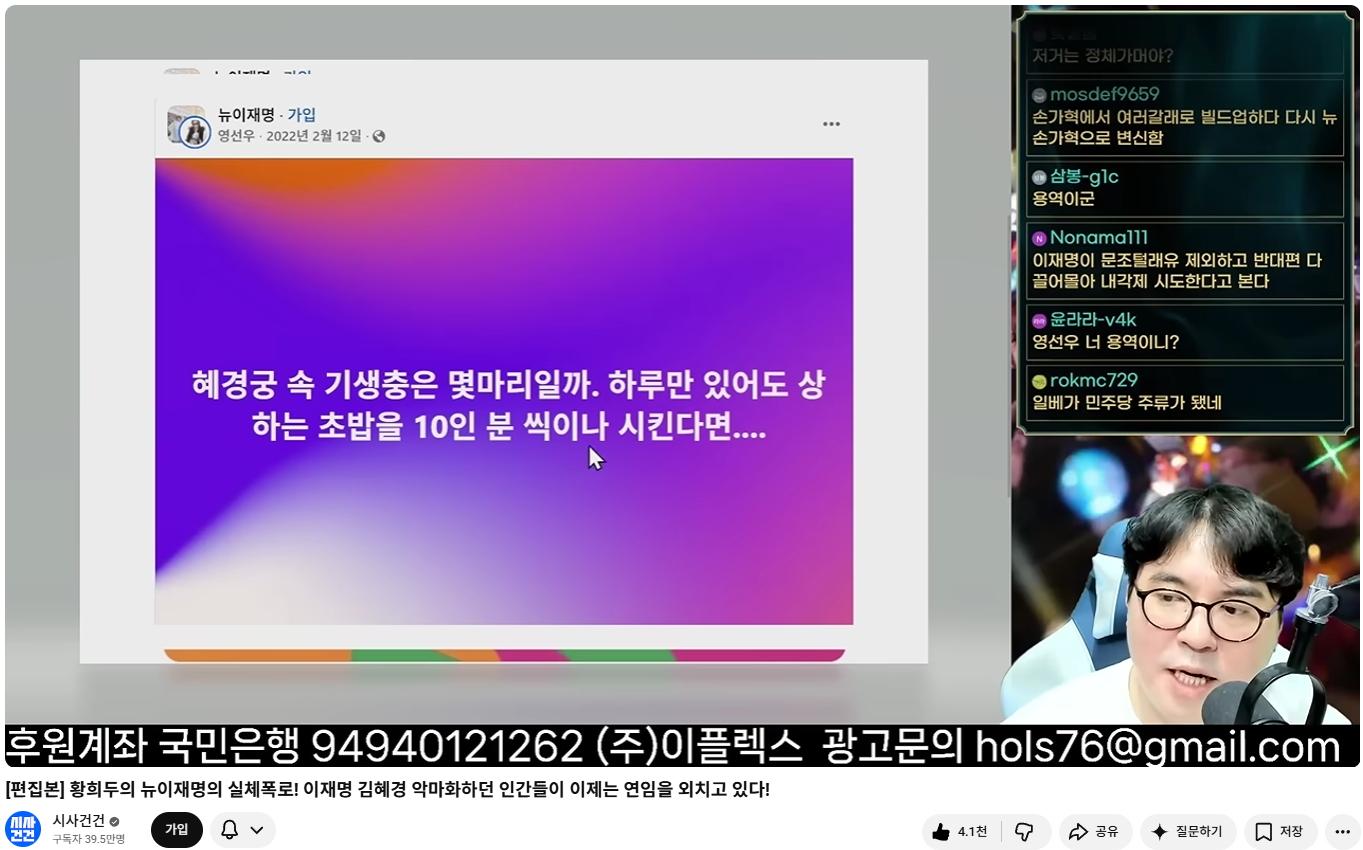Click the 윤라라-v4k chat username in the video
The height and width of the screenshot is (850, 1363).
click(x=1093, y=320)
